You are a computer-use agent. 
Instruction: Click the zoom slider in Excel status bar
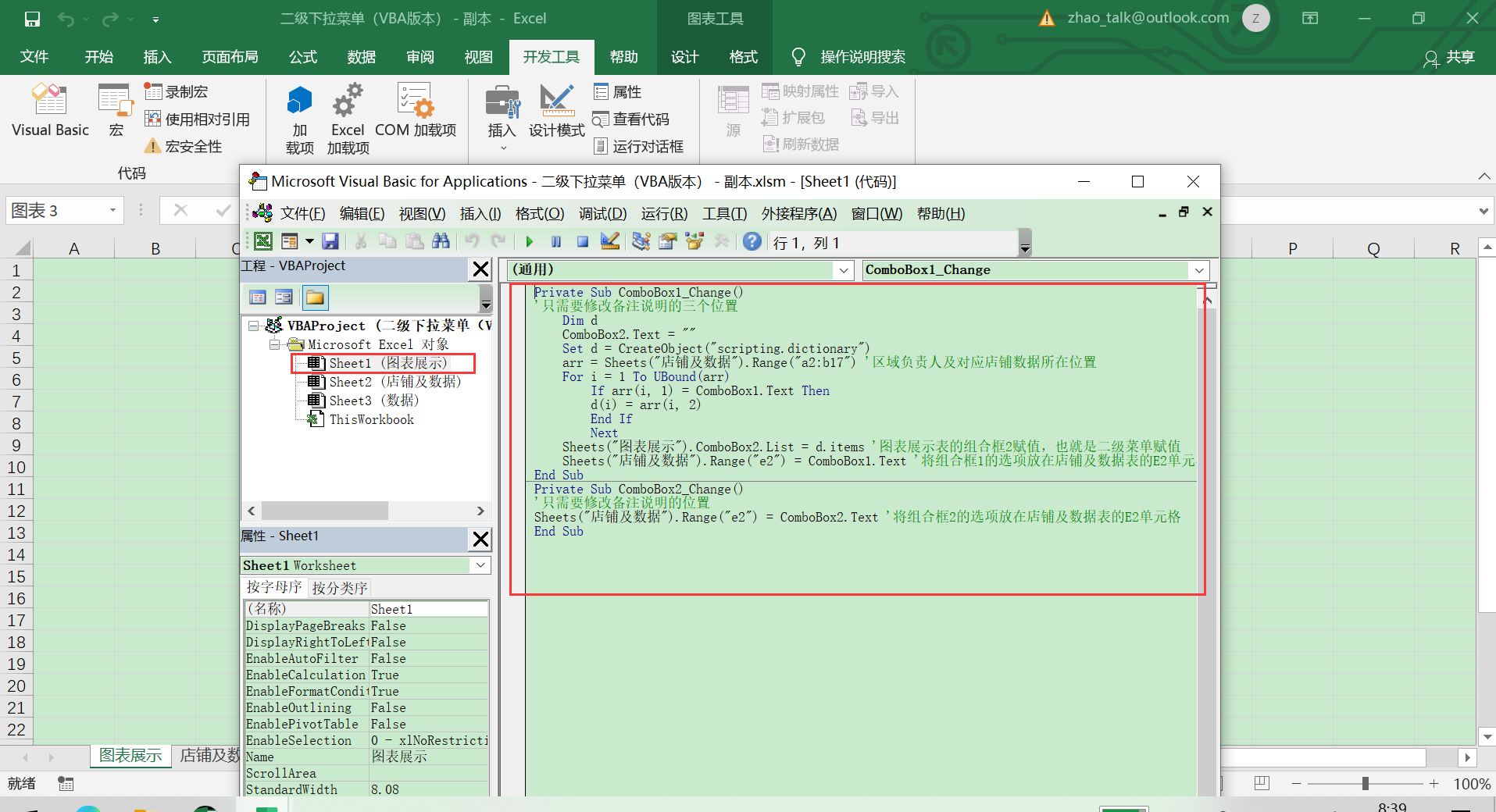click(x=1365, y=783)
